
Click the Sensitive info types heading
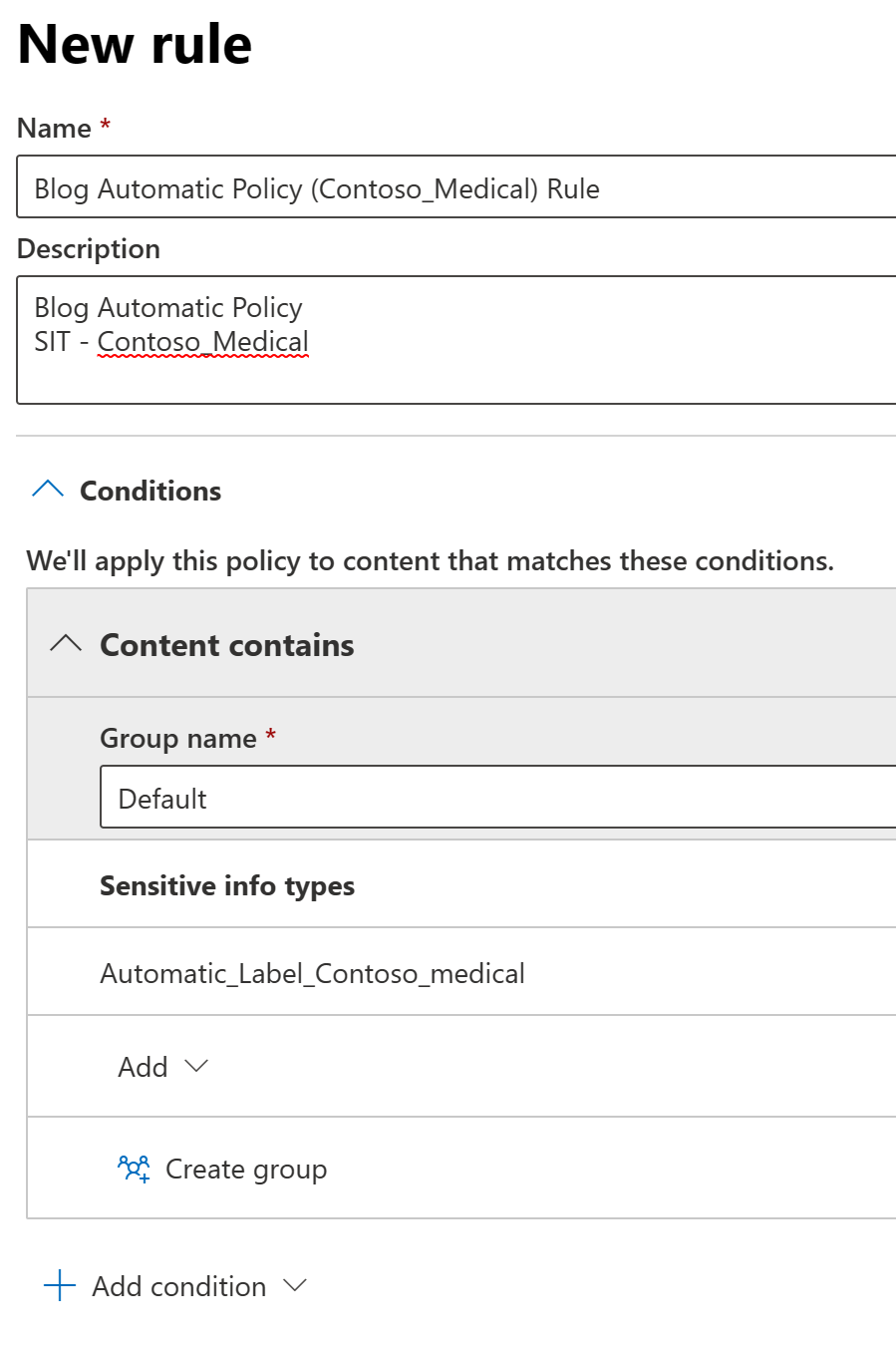227,886
